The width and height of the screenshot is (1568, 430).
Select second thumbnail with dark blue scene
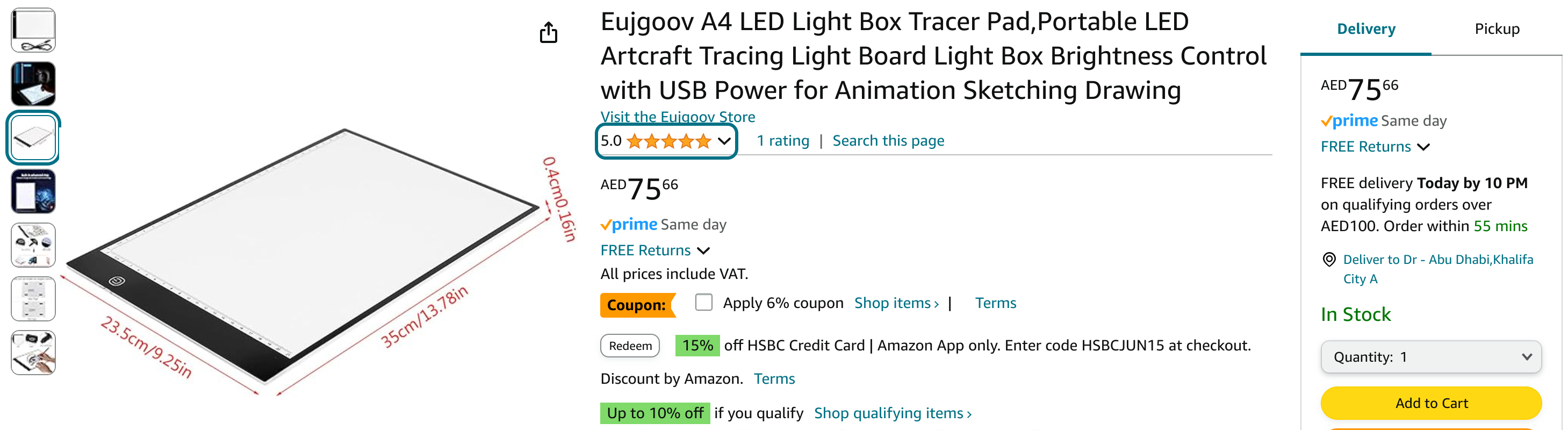point(33,84)
